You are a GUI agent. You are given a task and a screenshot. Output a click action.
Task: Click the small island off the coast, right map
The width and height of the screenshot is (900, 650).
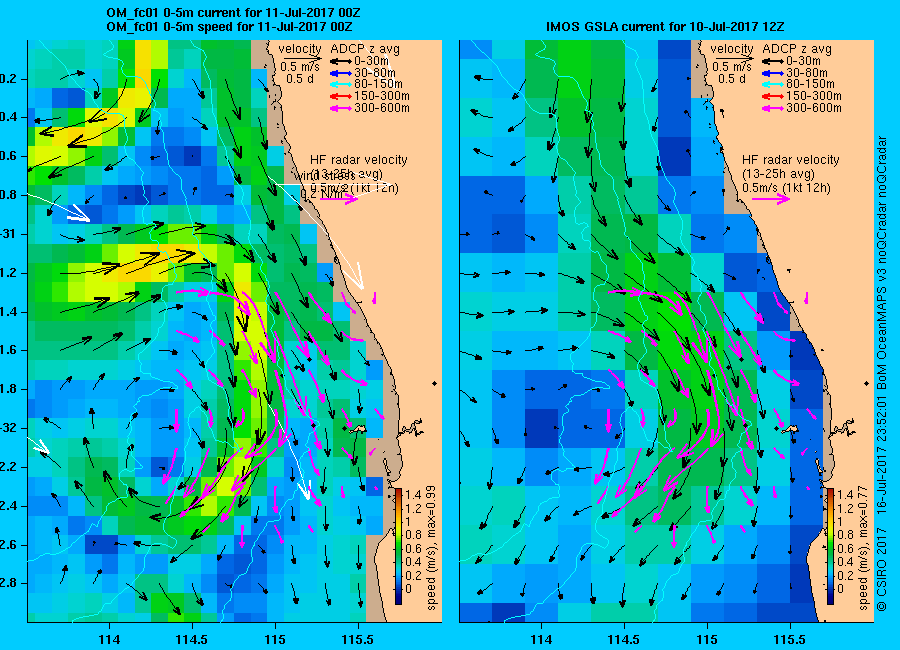[x=791, y=429]
